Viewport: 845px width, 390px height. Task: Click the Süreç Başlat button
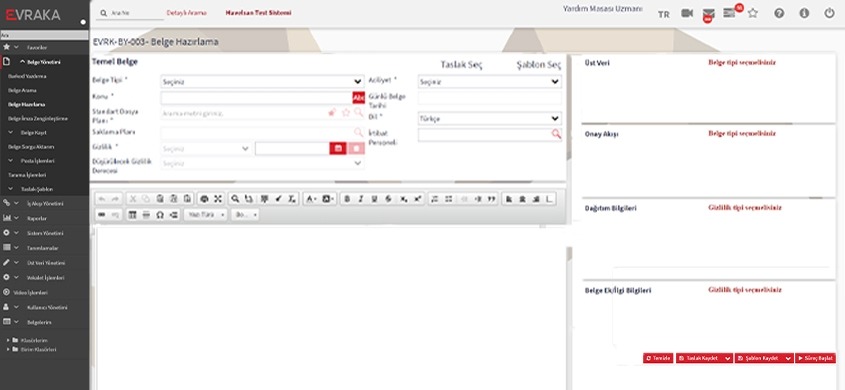[x=815, y=358]
